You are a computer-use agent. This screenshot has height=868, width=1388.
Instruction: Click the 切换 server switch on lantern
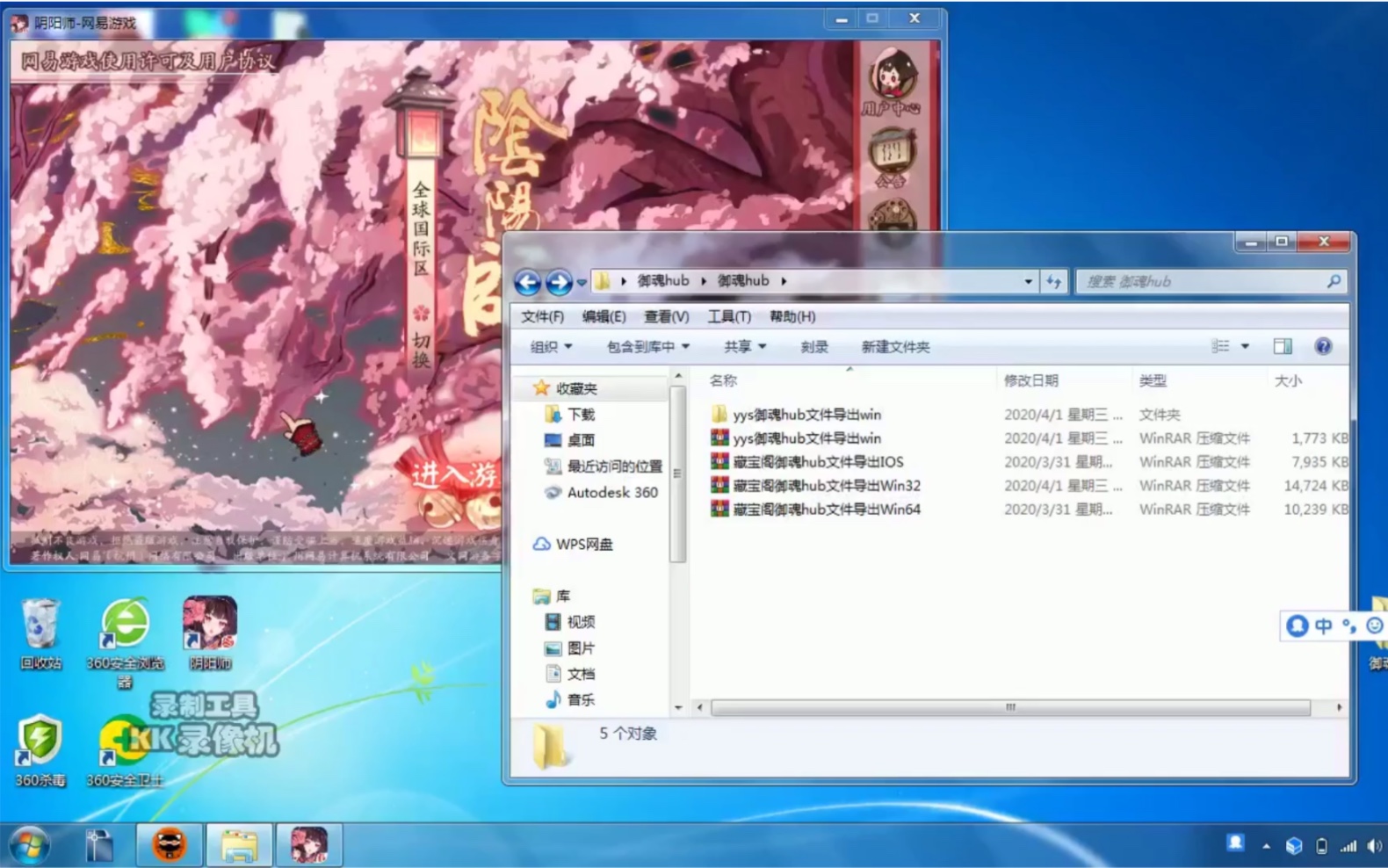(422, 351)
